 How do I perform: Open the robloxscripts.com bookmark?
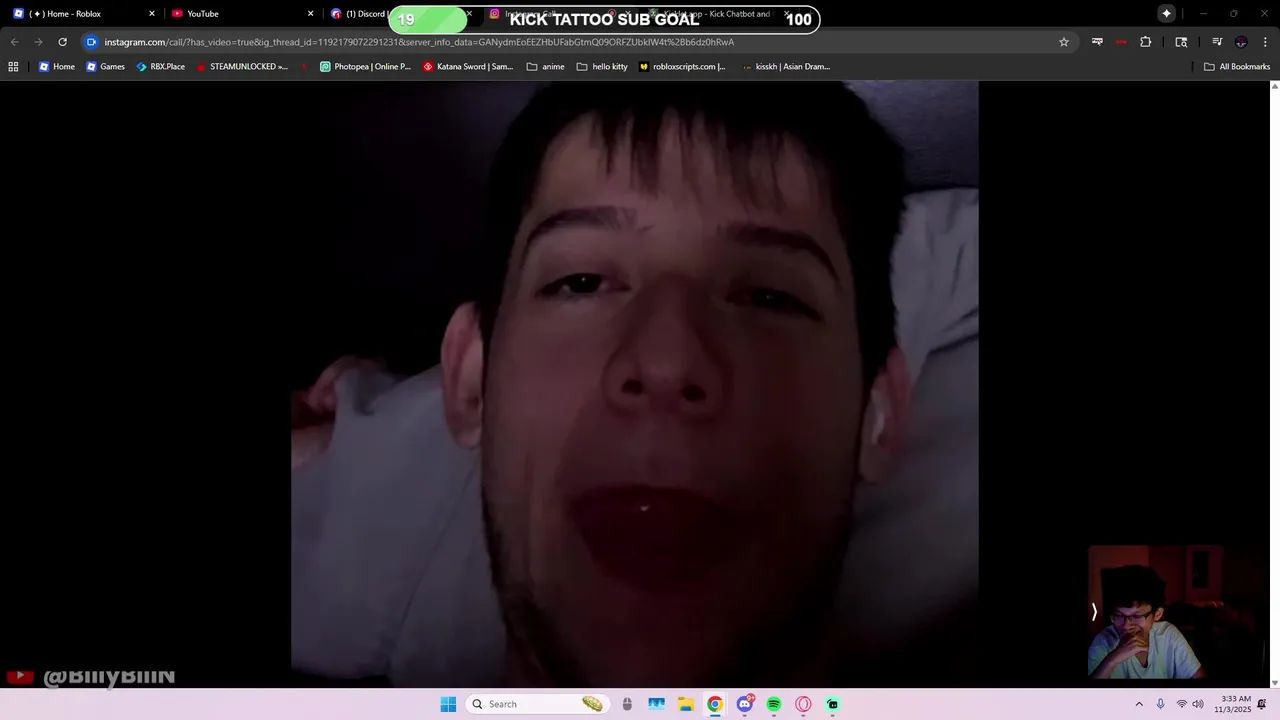(682, 67)
